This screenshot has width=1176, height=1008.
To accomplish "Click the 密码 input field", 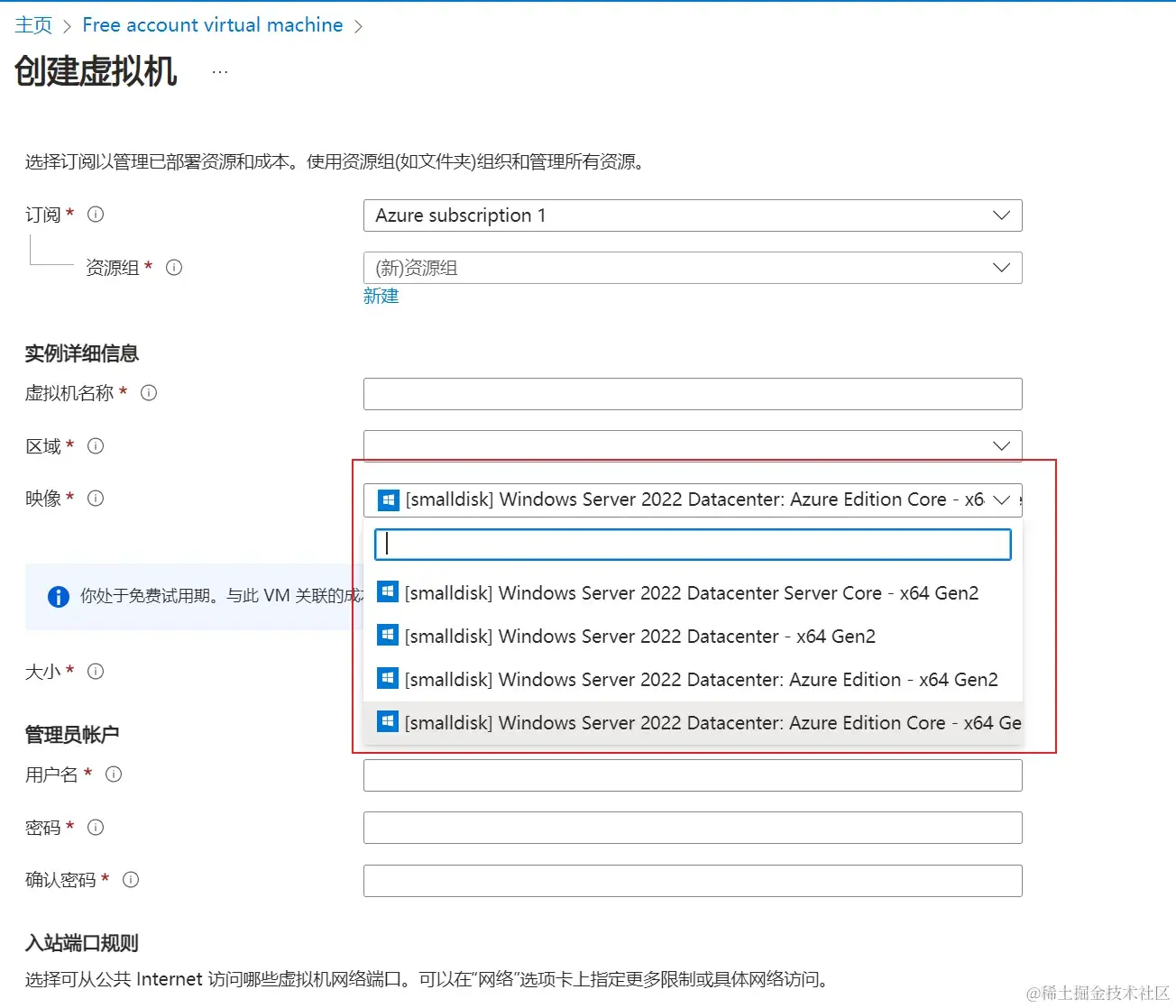I will pos(693,828).
